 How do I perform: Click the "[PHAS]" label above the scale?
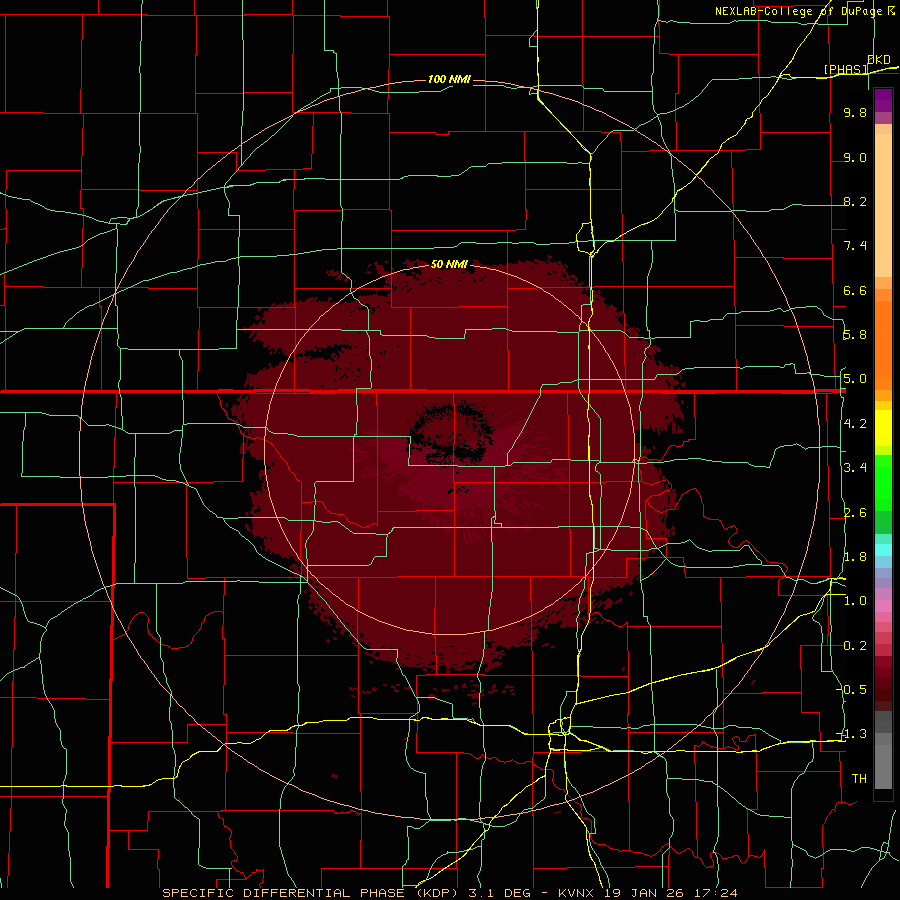tap(845, 69)
